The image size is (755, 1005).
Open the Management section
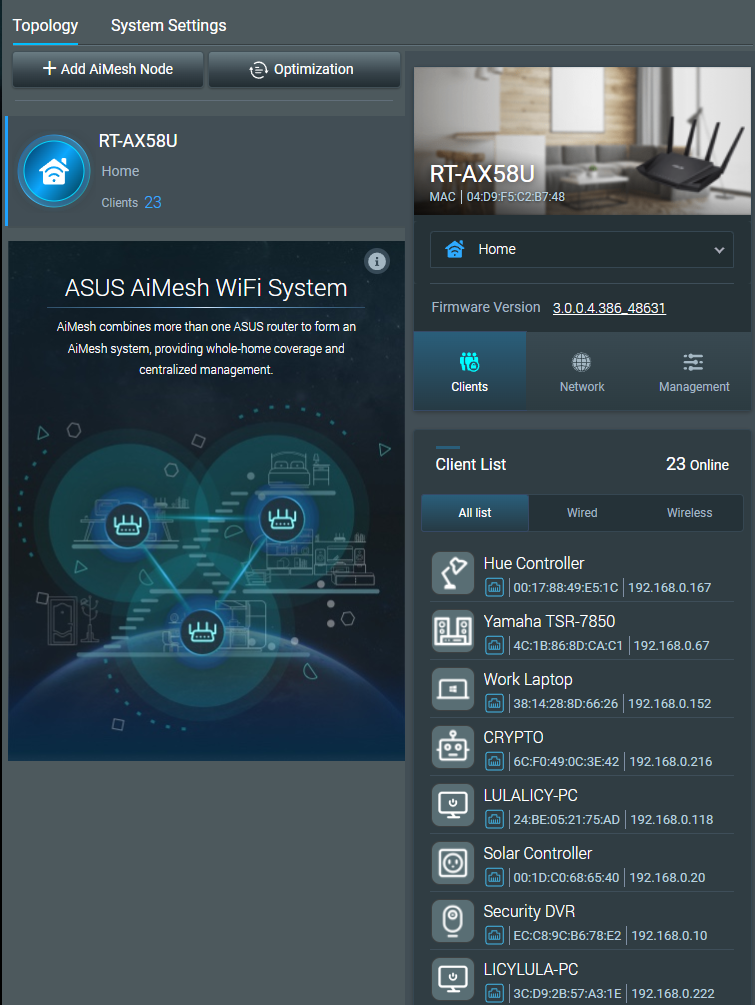pos(694,371)
